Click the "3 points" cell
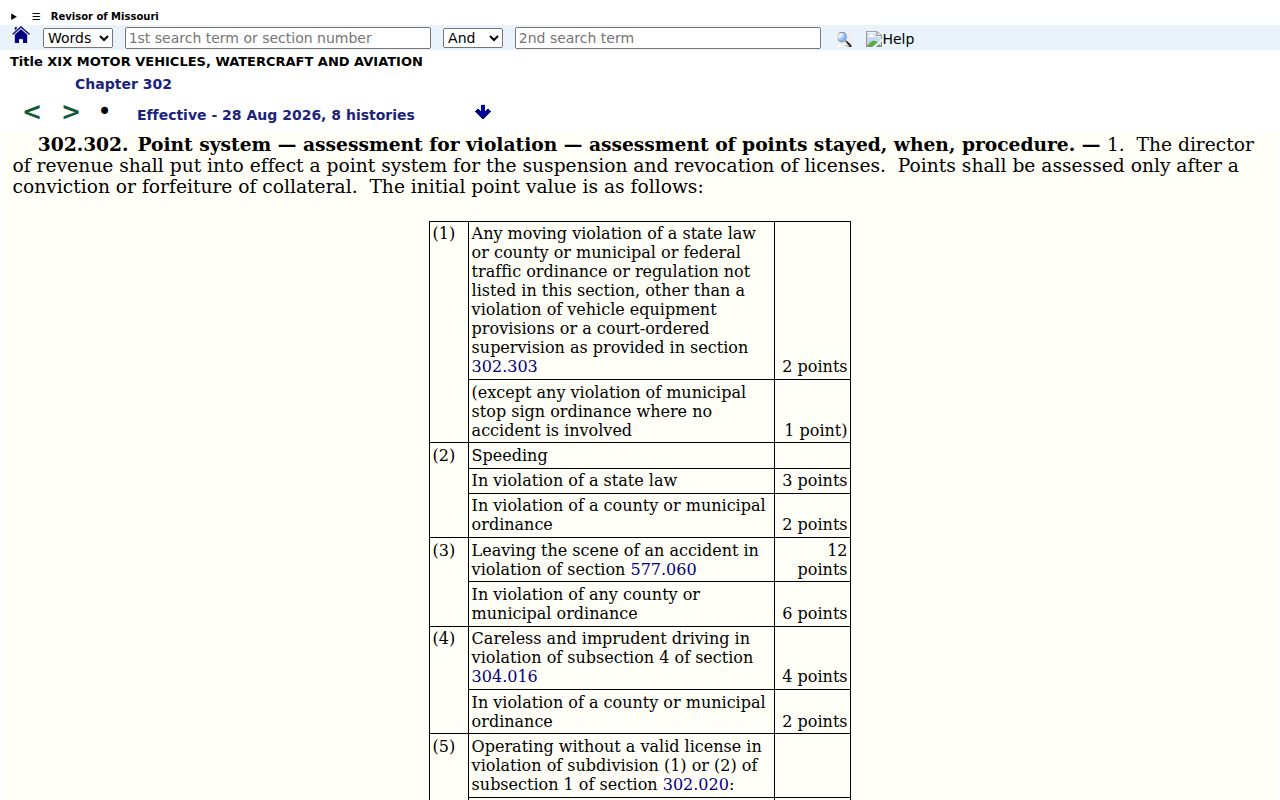The image size is (1280, 800). click(x=812, y=480)
